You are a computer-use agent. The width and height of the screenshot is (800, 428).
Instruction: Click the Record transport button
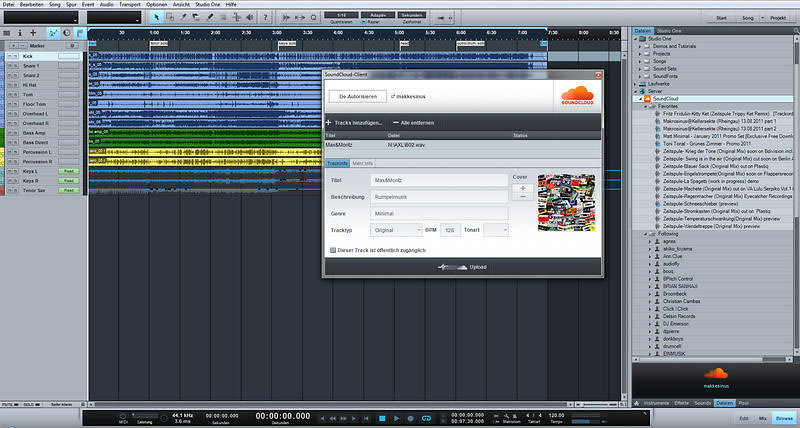click(411, 418)
